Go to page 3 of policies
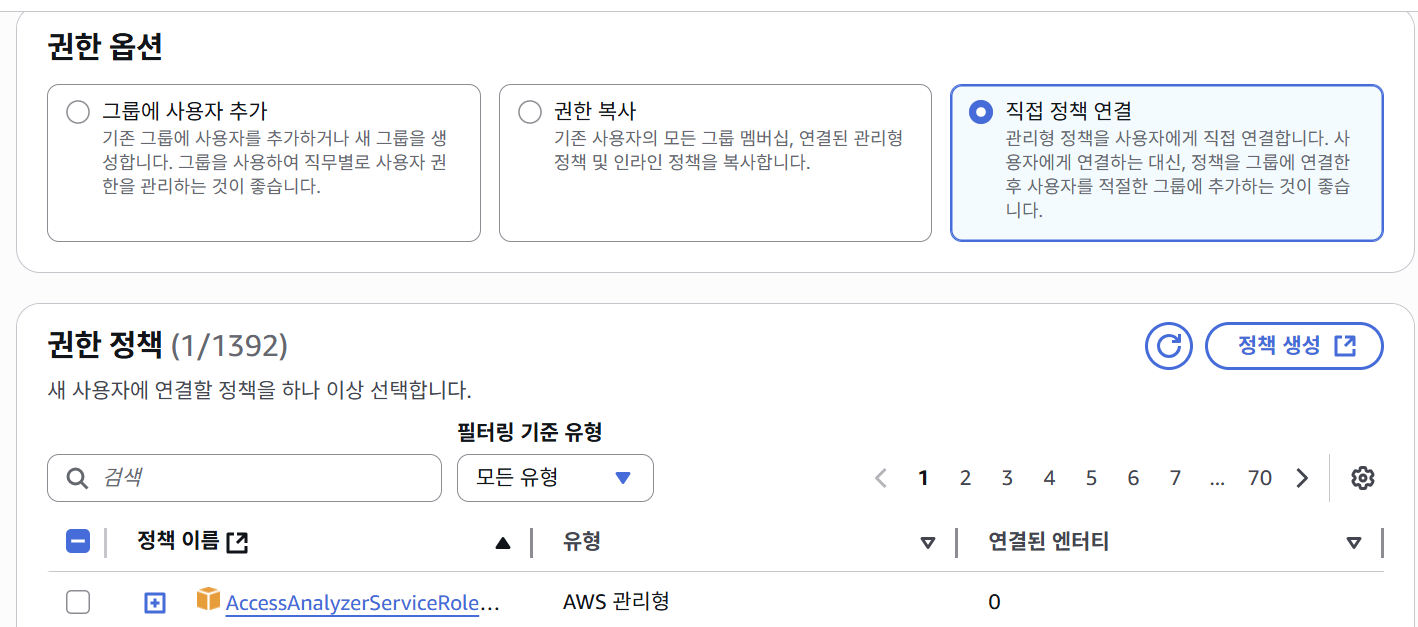Image resolution: width=1418 pixels, height=627 pixels. (x=1007, y=478)
